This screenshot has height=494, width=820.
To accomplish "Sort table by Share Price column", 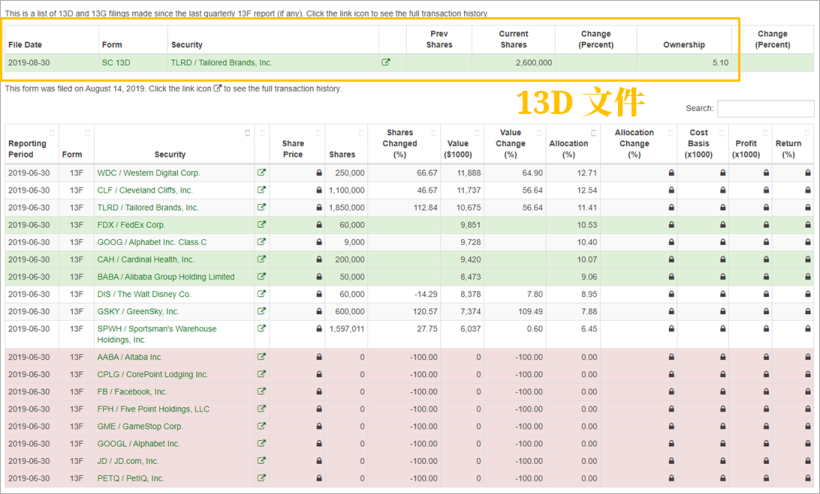I will click(x=298, y=144).
